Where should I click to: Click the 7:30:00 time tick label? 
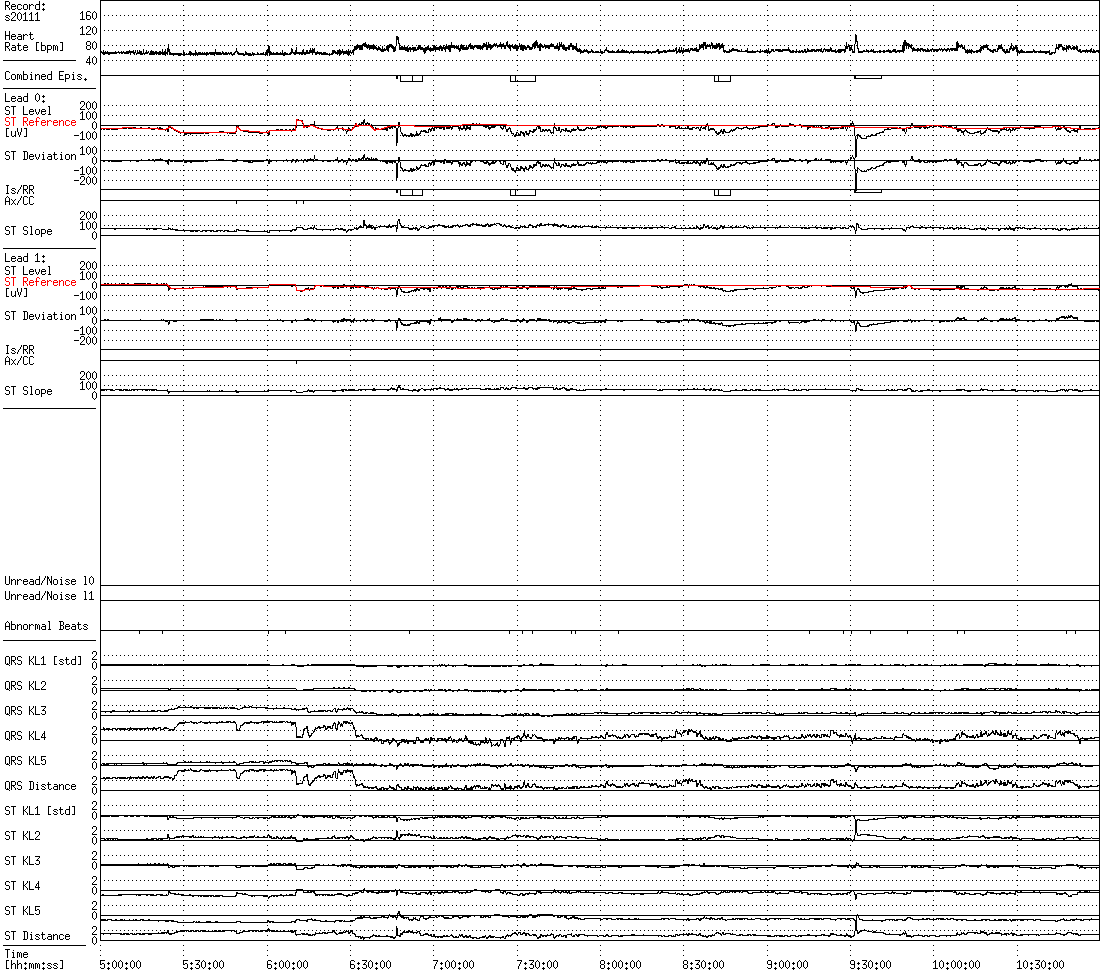(x=536, y=964)
